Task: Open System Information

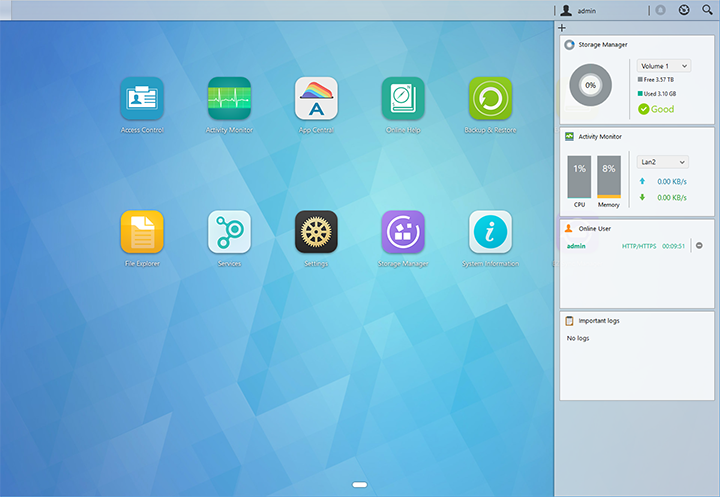Action: point(490,232)
